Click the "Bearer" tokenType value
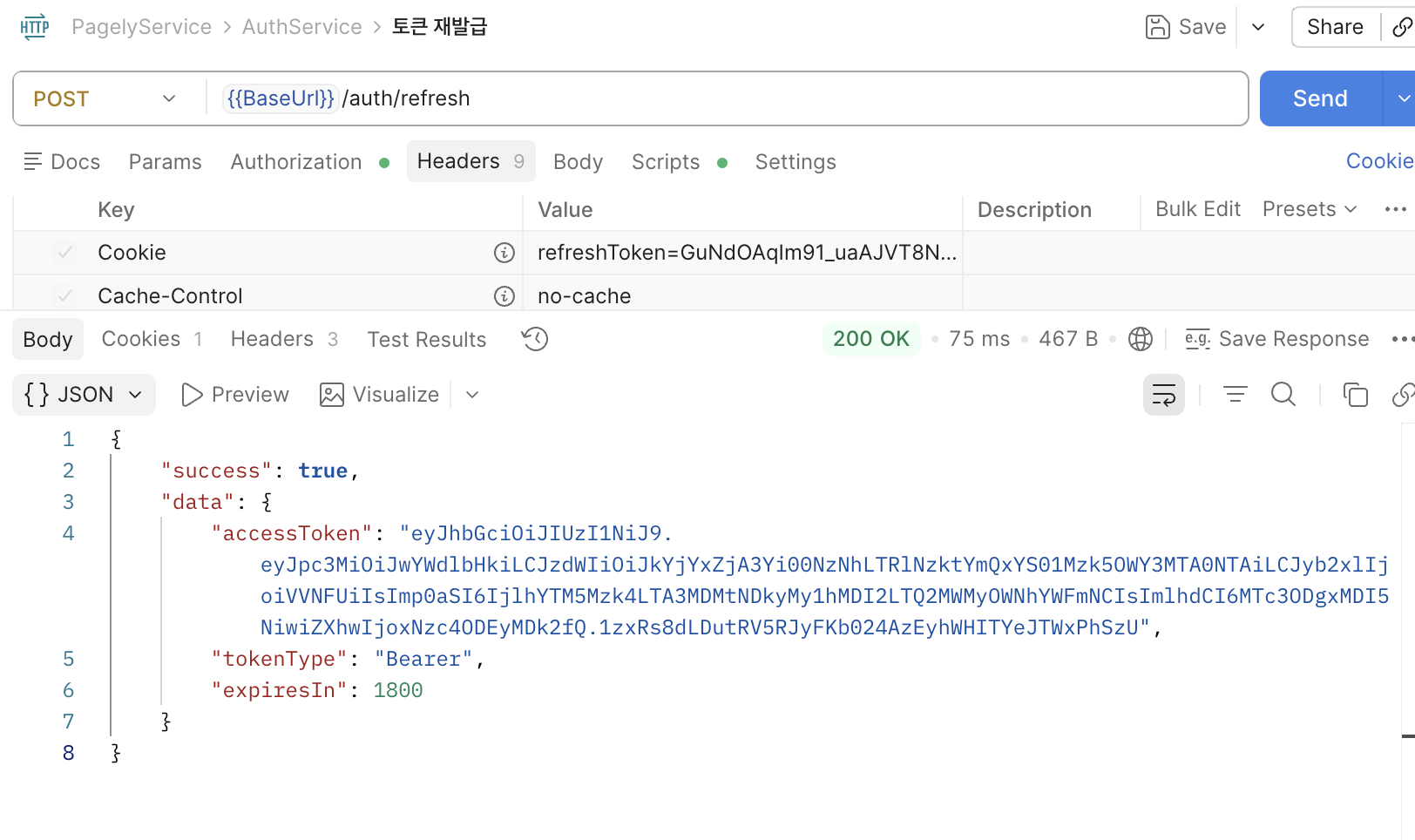Screen dimensions: 1415x840 click(423, 659)
